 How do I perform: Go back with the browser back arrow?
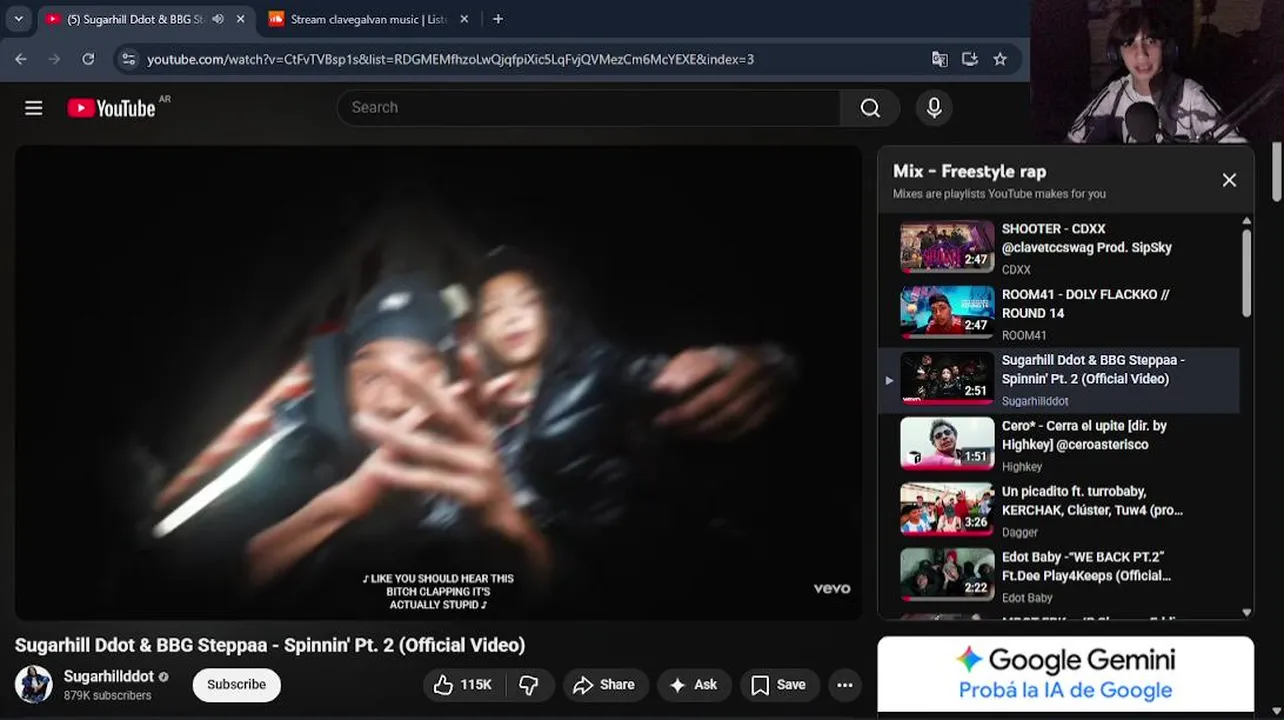[20, 59]
